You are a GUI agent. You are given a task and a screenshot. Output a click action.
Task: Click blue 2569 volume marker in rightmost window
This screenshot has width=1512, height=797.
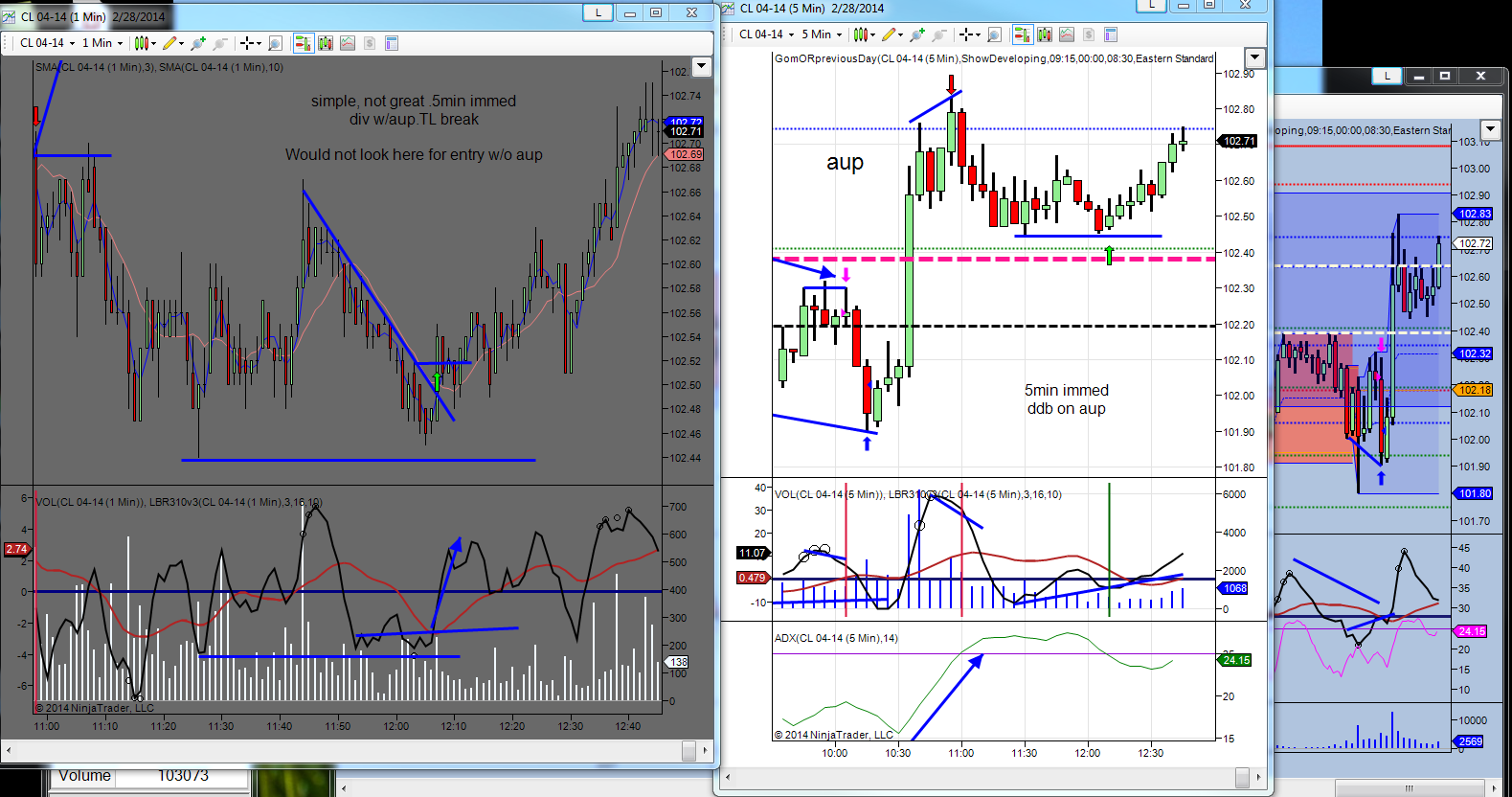1470,741
